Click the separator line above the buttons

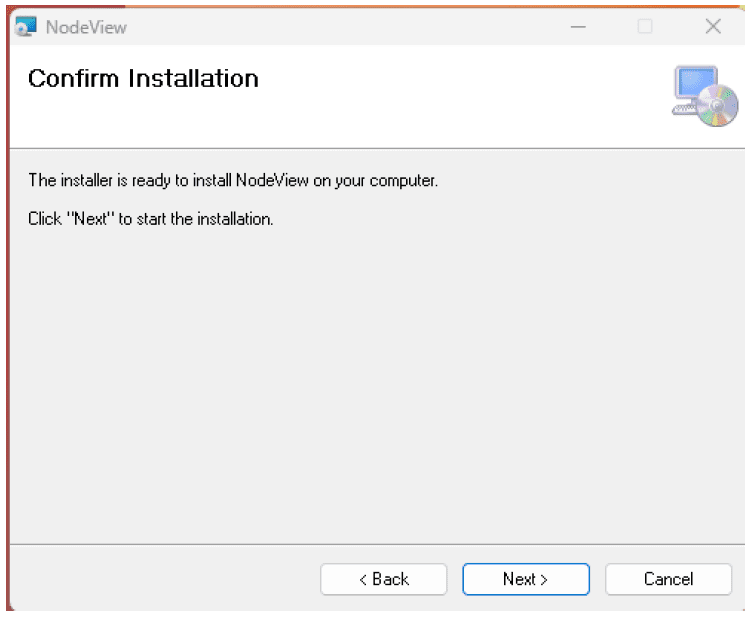pyautogui.click(x=375, y=545)
